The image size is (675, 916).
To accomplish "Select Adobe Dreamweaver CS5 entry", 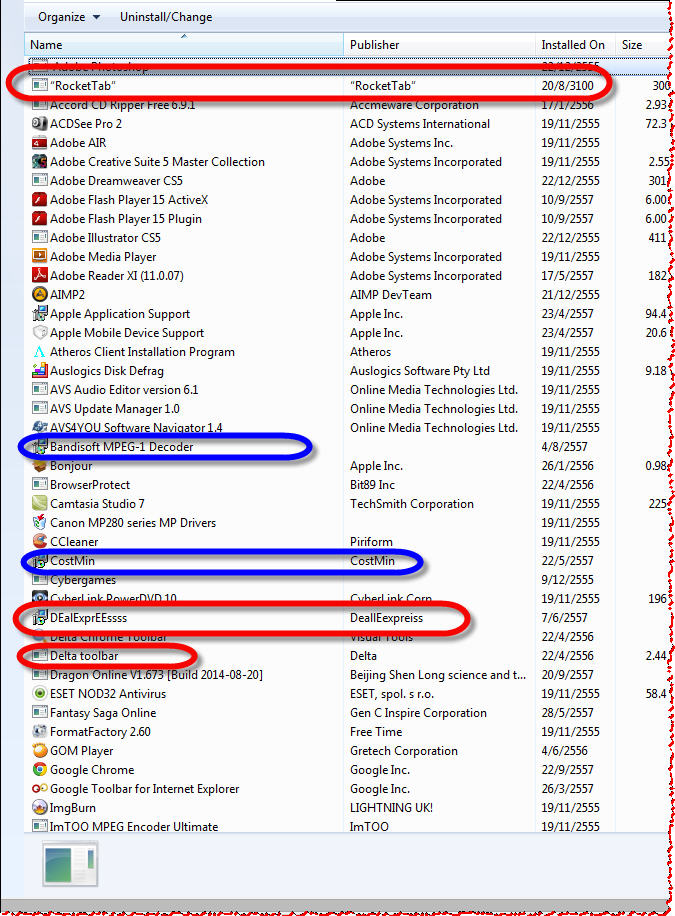I will click(x=116, y=181).
